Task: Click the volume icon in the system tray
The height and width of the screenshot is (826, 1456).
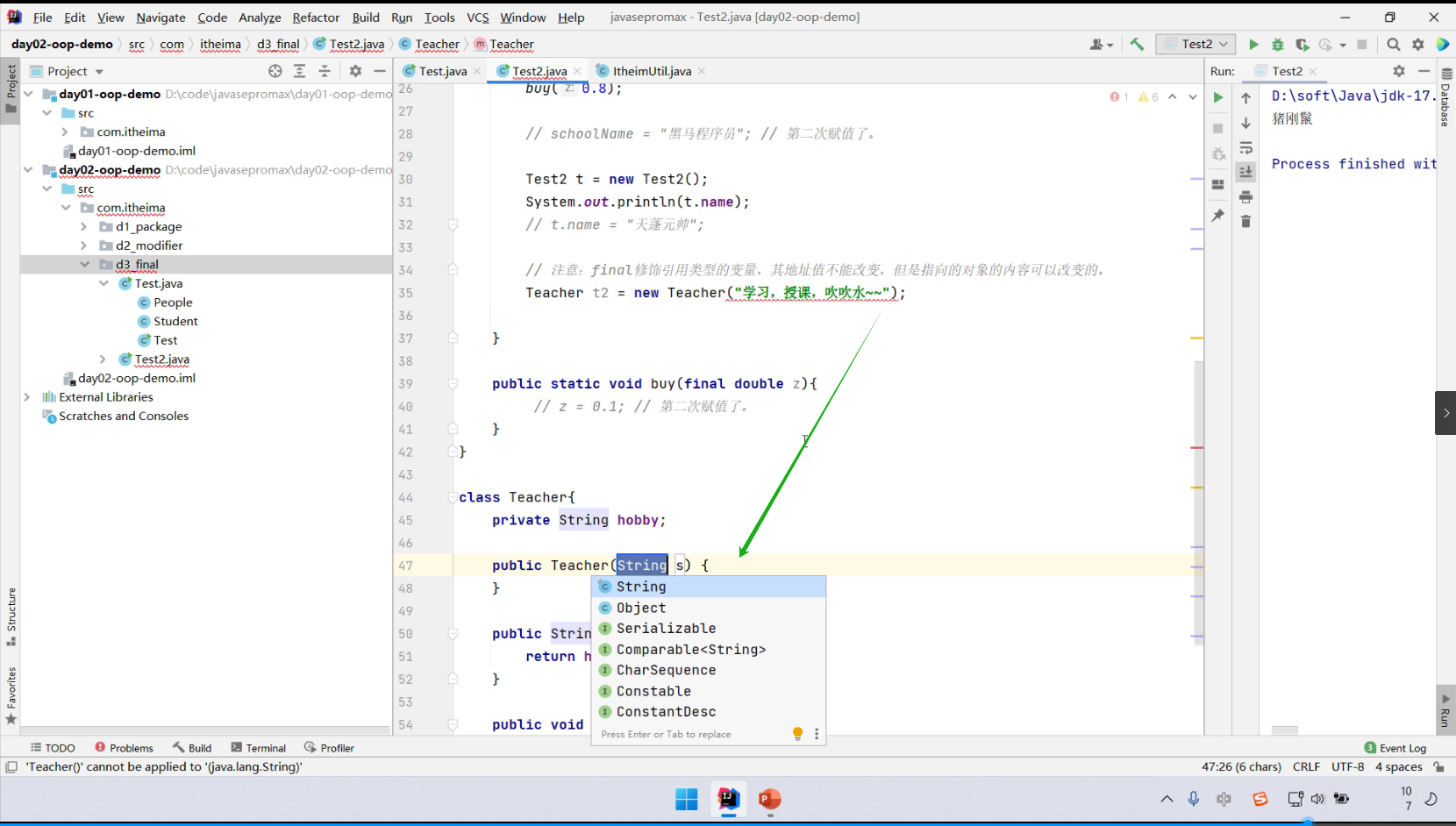Action: pos(1318,799)
